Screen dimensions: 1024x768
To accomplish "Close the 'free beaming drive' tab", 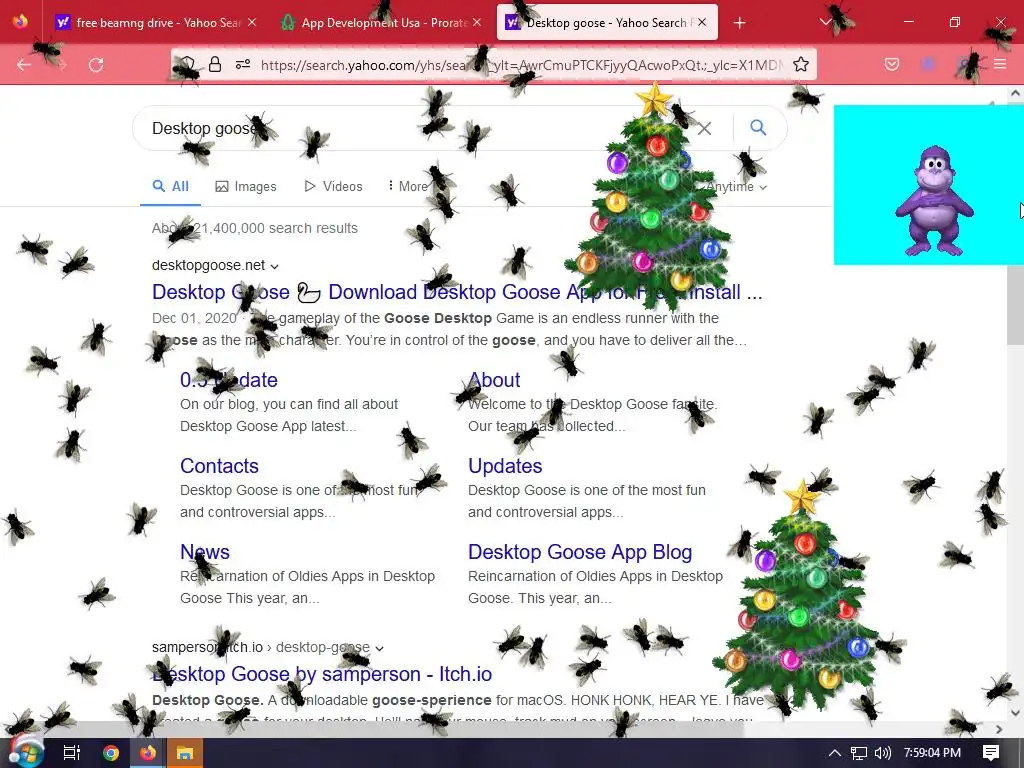I will (x=252, y=22).
